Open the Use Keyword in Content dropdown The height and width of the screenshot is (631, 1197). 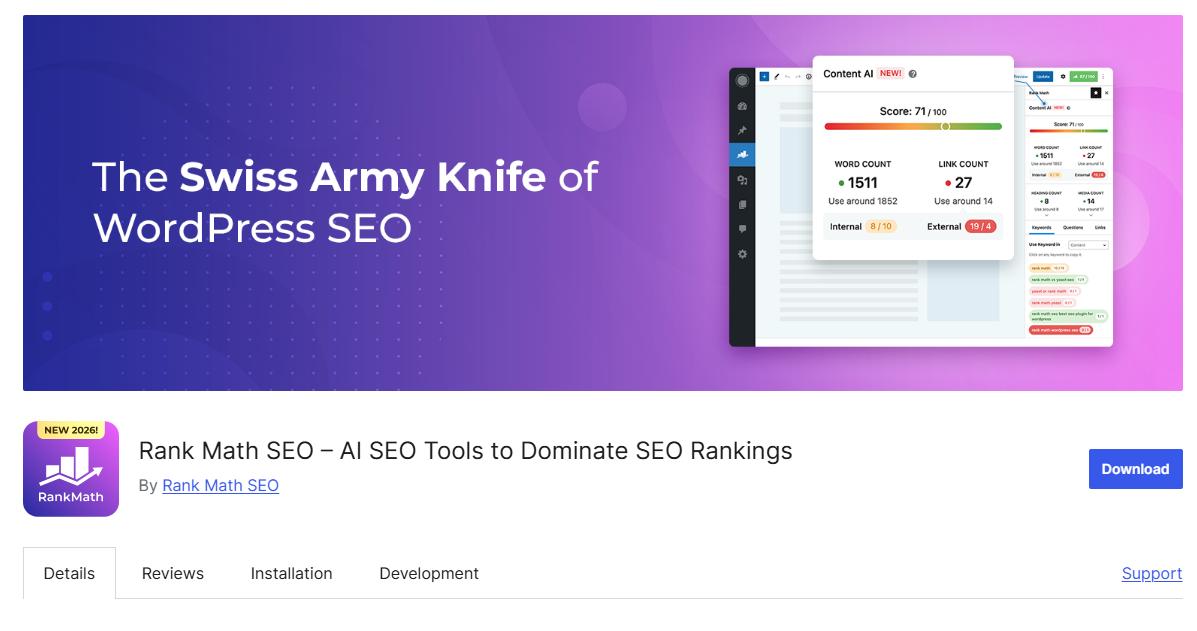coord(1088,245)
